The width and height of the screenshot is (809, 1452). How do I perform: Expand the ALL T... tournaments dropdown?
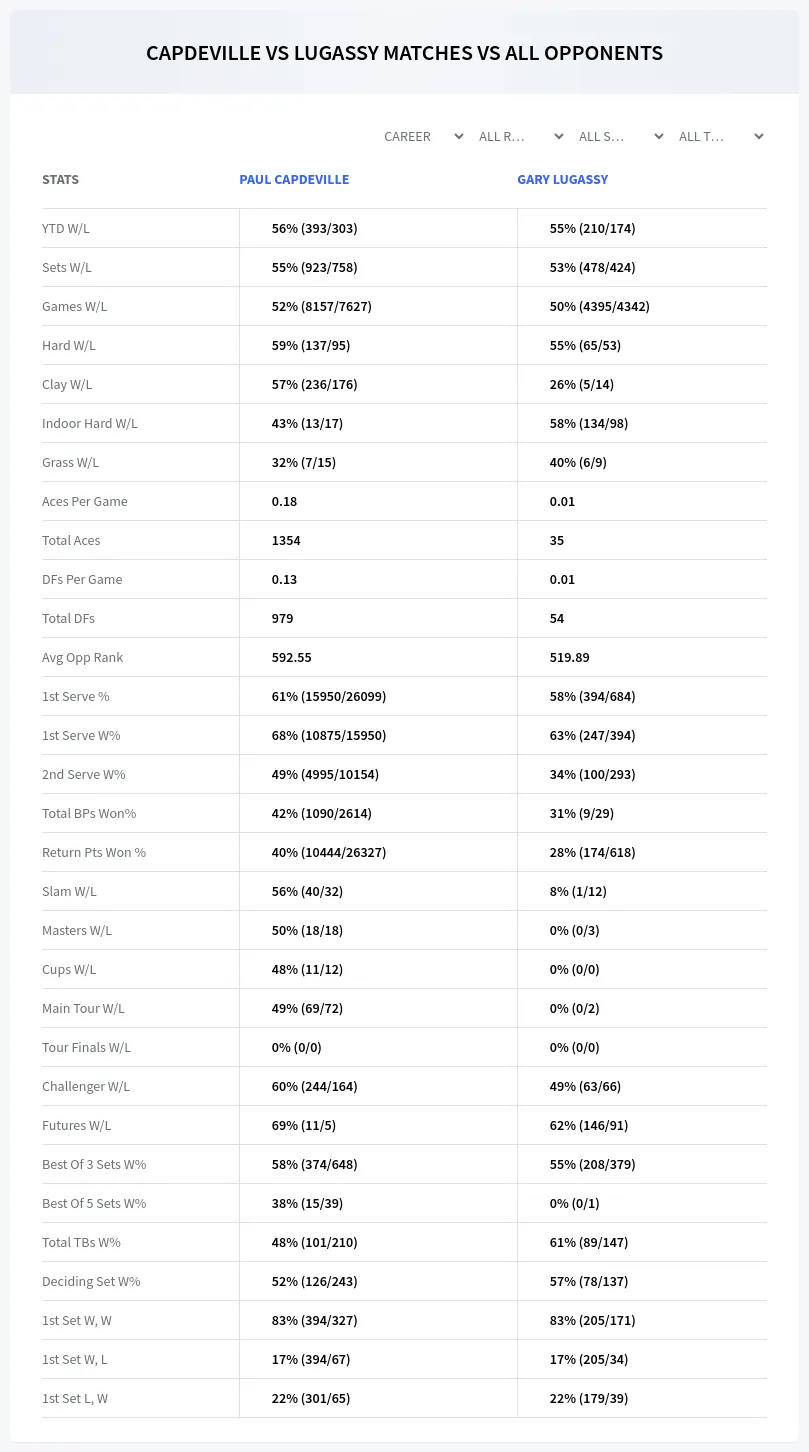pos(722,136)
